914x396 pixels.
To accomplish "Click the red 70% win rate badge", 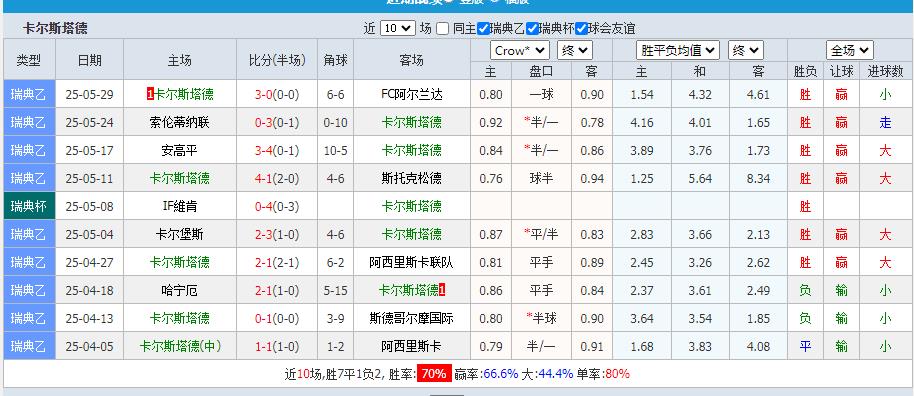I will [x=434, y=374].
